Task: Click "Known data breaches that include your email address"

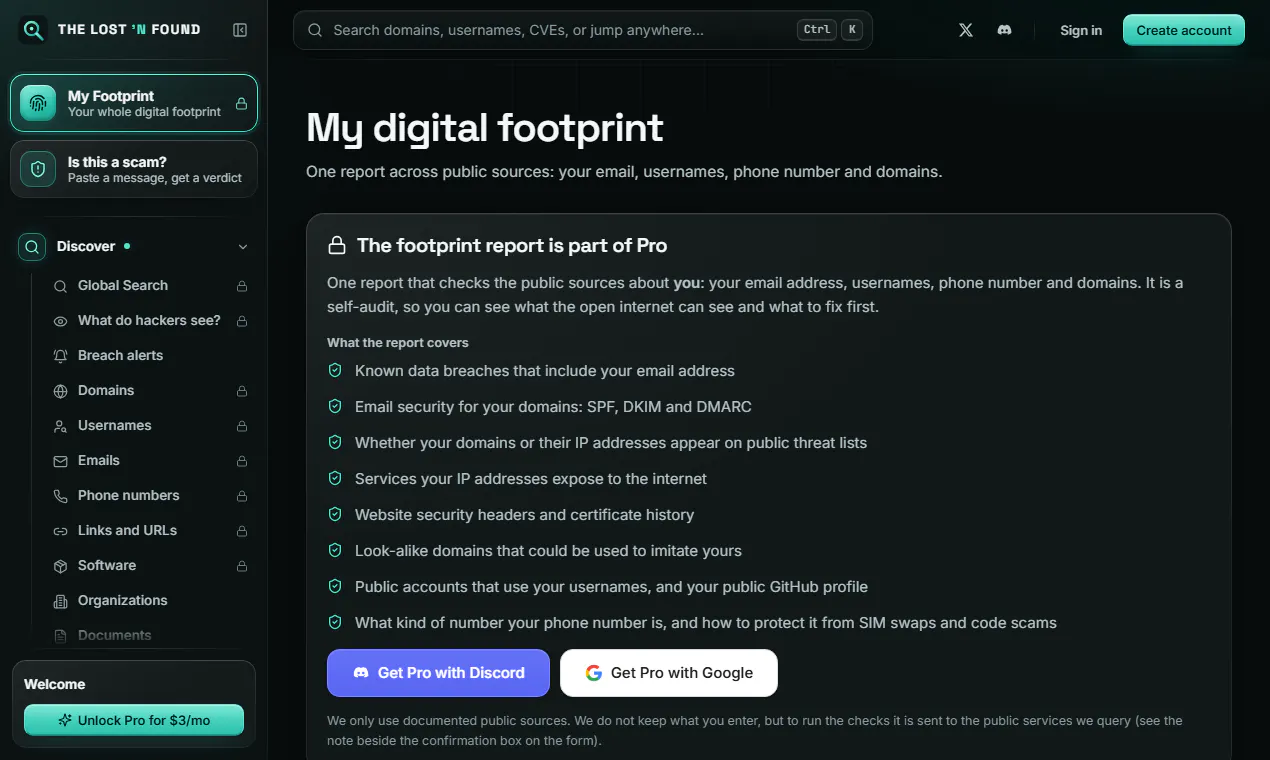Action: pos(545,371)
